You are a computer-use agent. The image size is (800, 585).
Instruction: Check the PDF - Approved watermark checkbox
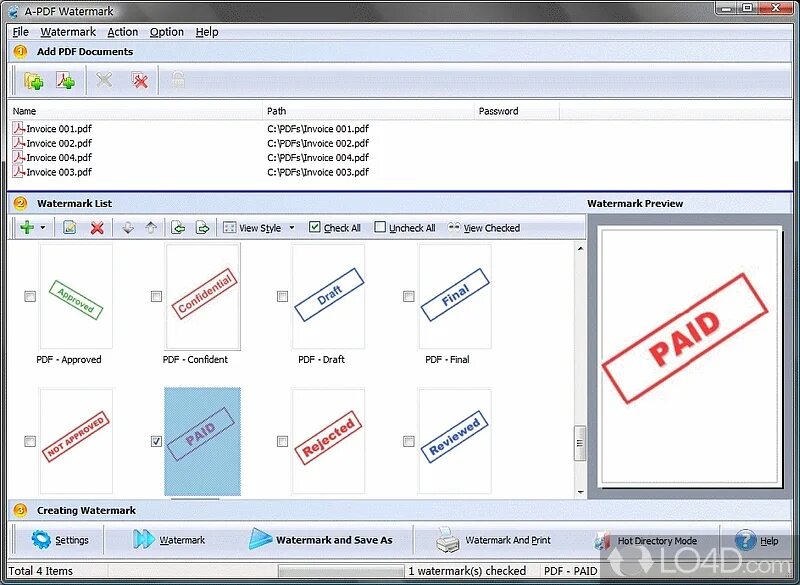30,296
